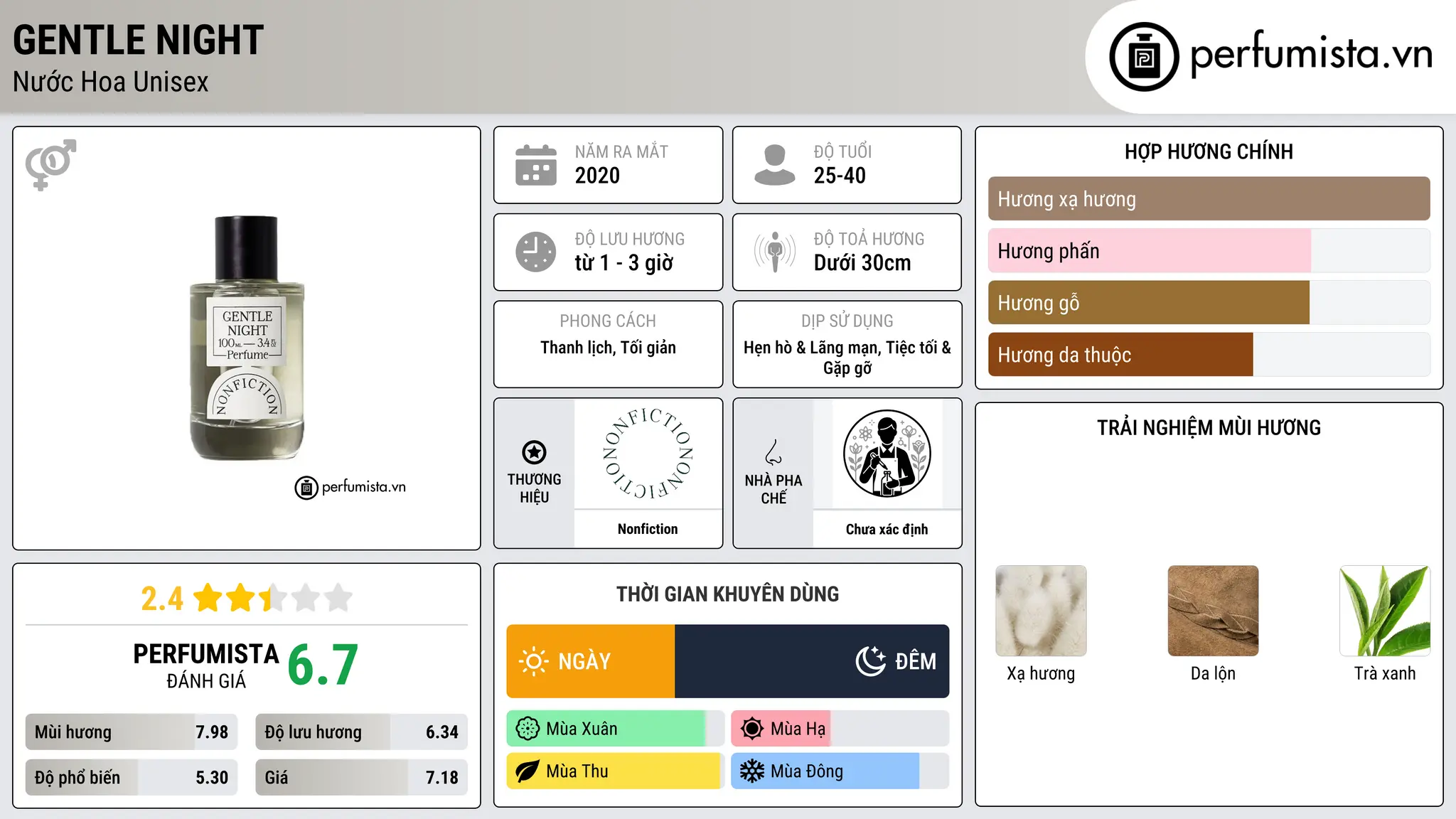Screen dimensions: 1456x819
Task: Click the Chưa xác định perfumer caption
Action: pos(887,529)
